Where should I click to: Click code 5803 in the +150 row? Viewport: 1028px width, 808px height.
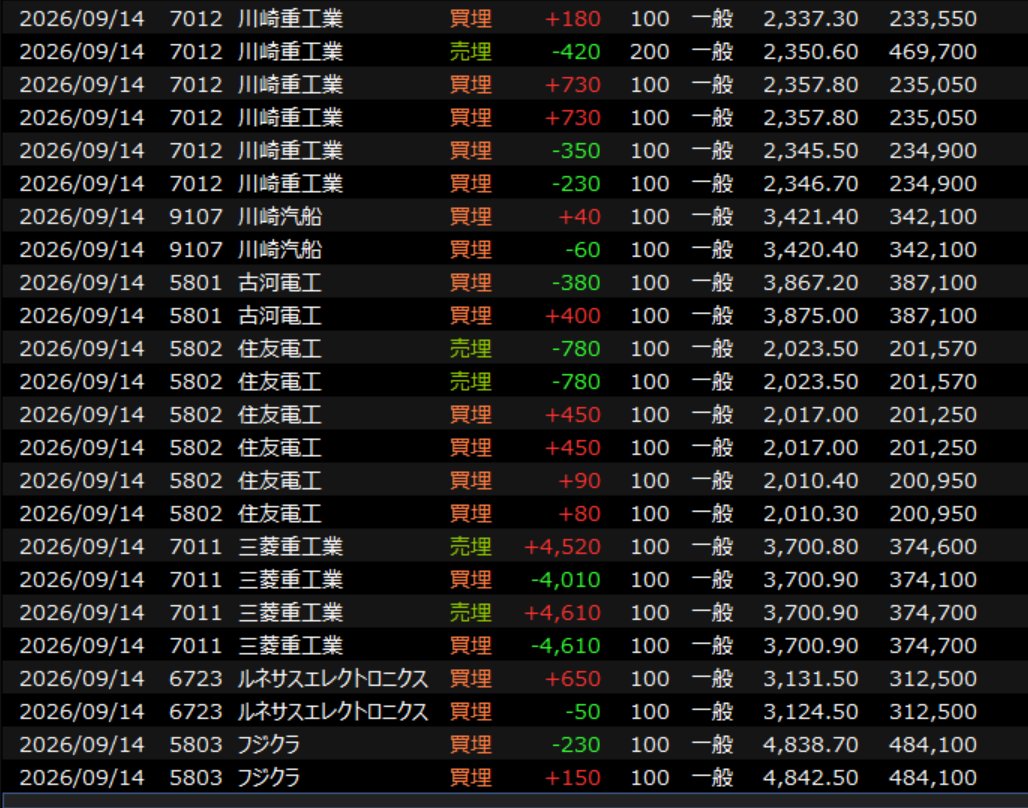[x=195, y=777]
